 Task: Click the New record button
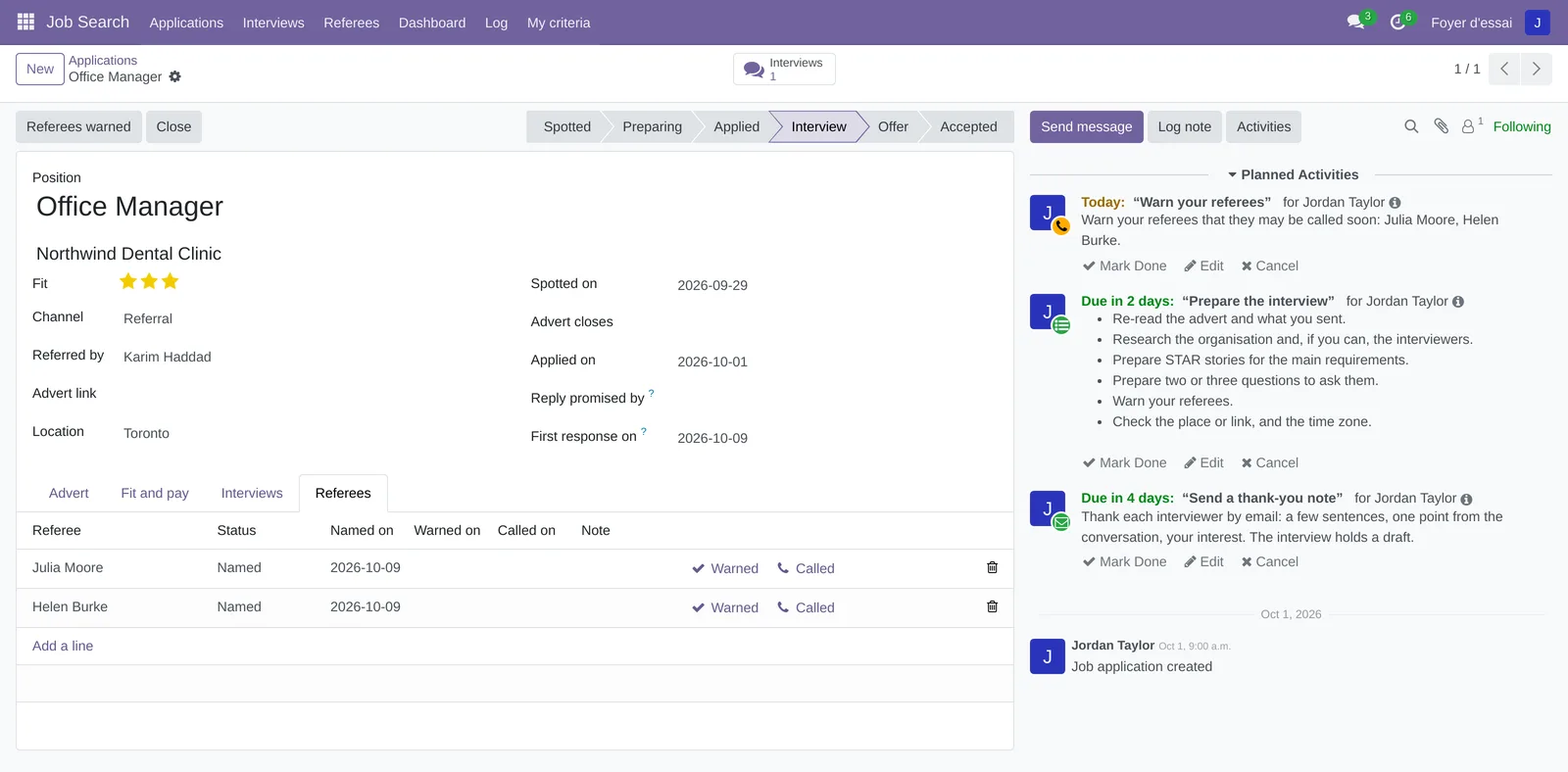pyautogui.click(x=40, y=69)
